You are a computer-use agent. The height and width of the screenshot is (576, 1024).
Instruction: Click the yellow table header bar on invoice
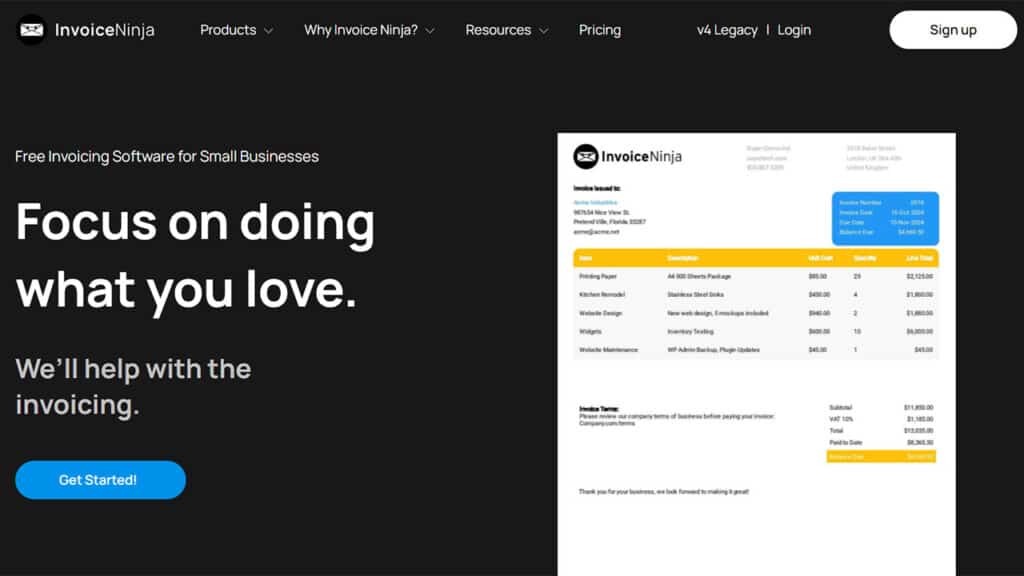(755, 257)
